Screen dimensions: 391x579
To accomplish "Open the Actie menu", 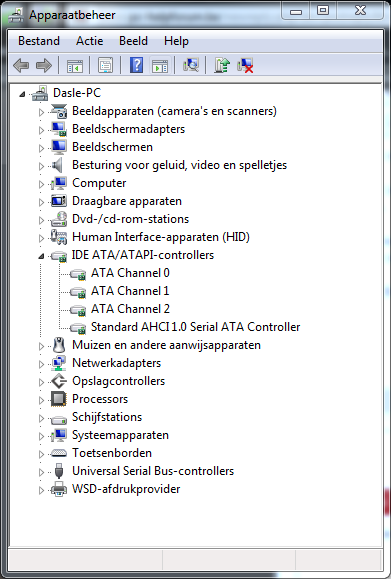I will click(89, 41).
